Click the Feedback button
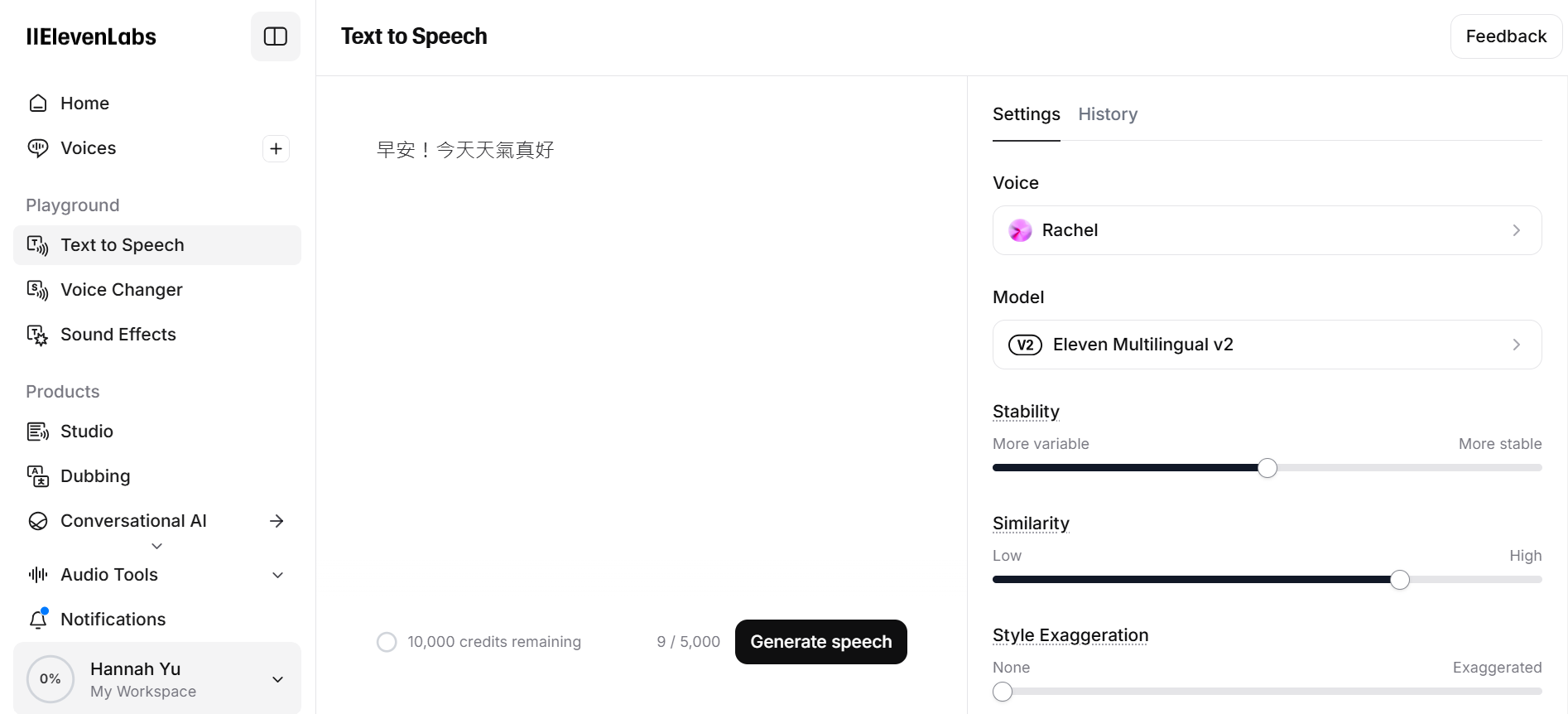The height and width of the screenshot is (714, 1568). (1505, 36)
